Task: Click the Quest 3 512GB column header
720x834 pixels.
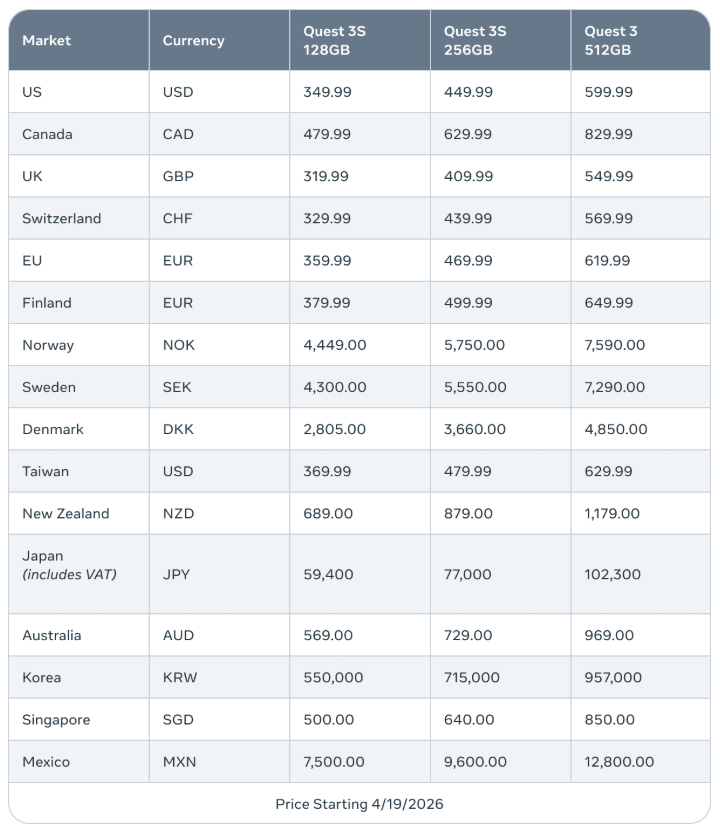Action: [x=611, y=40]
